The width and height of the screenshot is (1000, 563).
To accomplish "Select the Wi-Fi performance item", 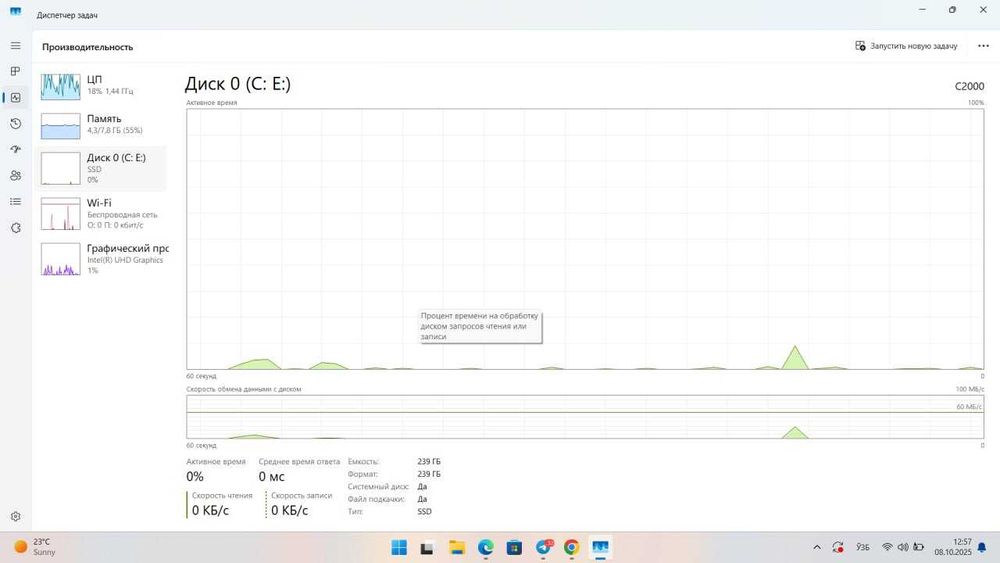I will 102,214.
